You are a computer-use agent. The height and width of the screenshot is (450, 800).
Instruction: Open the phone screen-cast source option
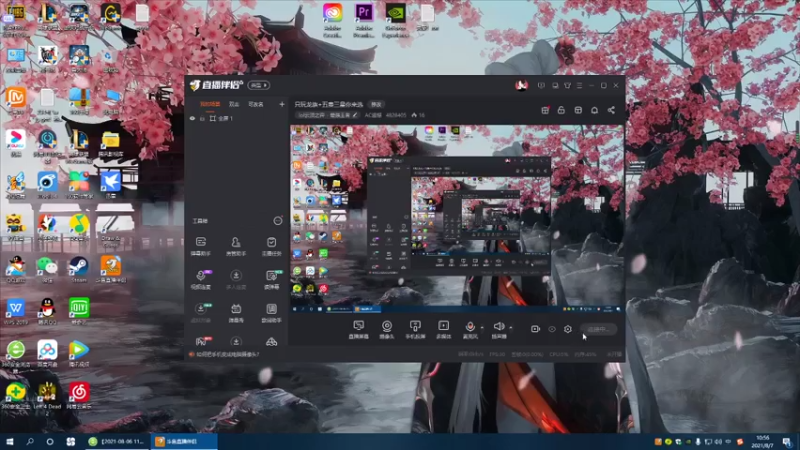tap(415, 330)
